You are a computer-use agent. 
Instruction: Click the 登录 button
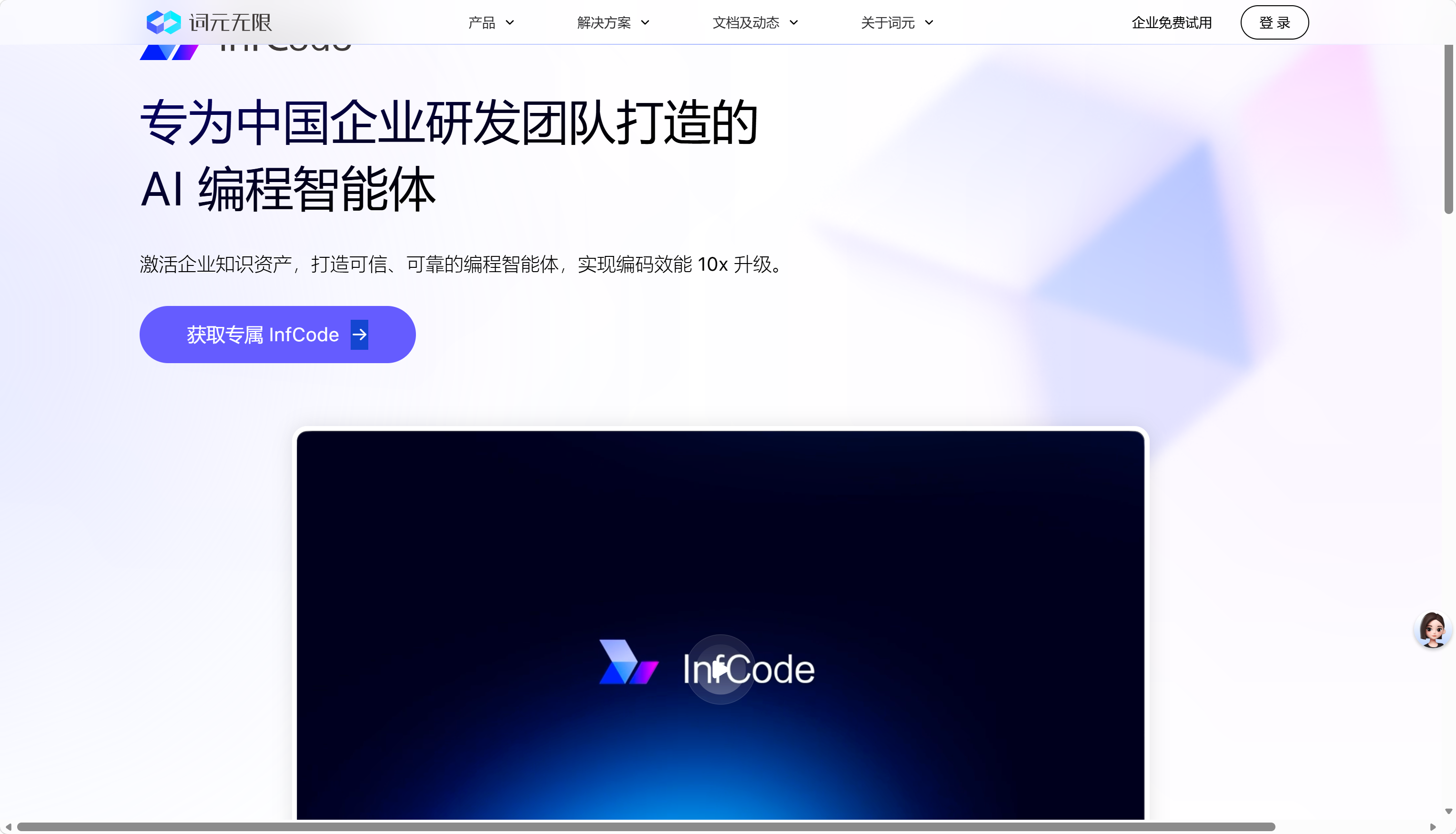(x=1274, y=22)
